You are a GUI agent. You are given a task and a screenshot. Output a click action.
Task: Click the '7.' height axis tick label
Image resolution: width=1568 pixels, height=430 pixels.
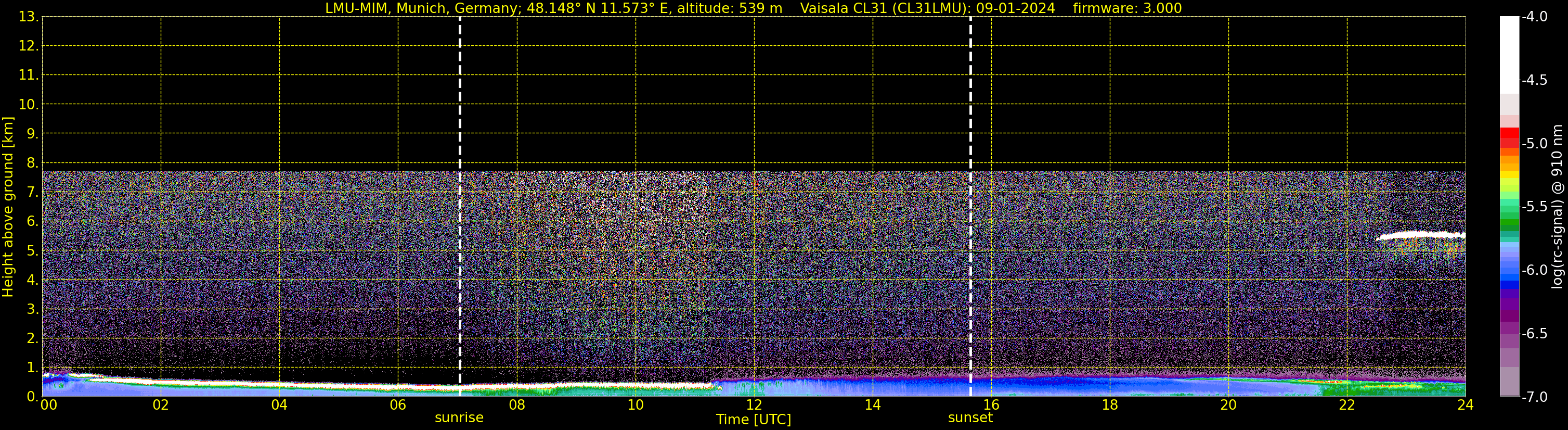pos(32,193)
